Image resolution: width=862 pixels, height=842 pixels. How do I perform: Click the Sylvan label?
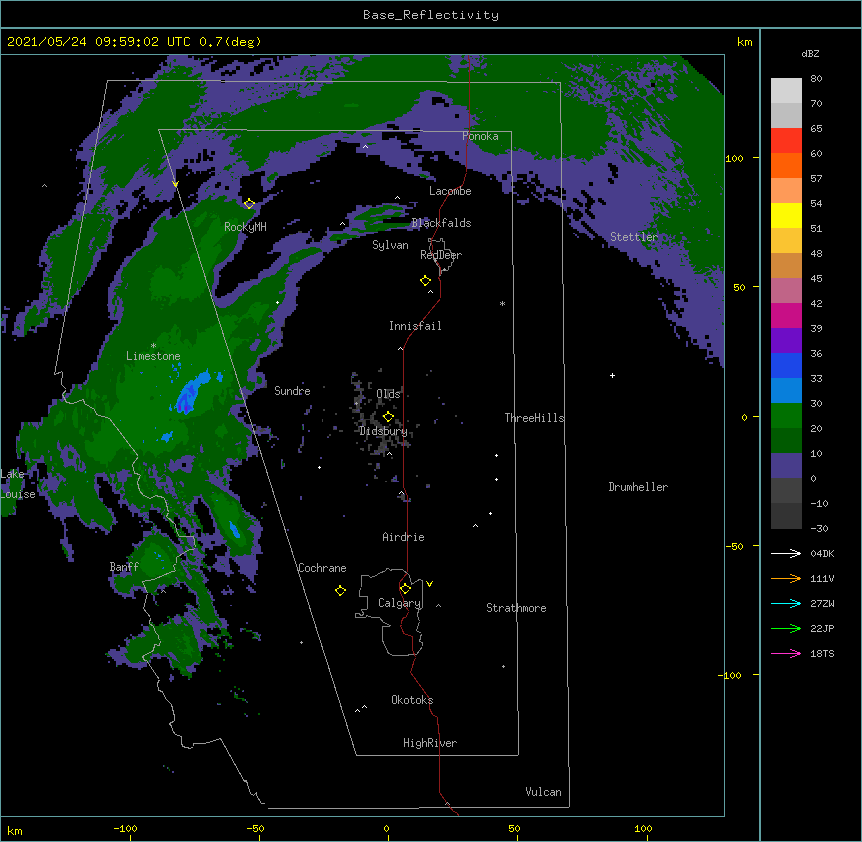tap(390, 245)
